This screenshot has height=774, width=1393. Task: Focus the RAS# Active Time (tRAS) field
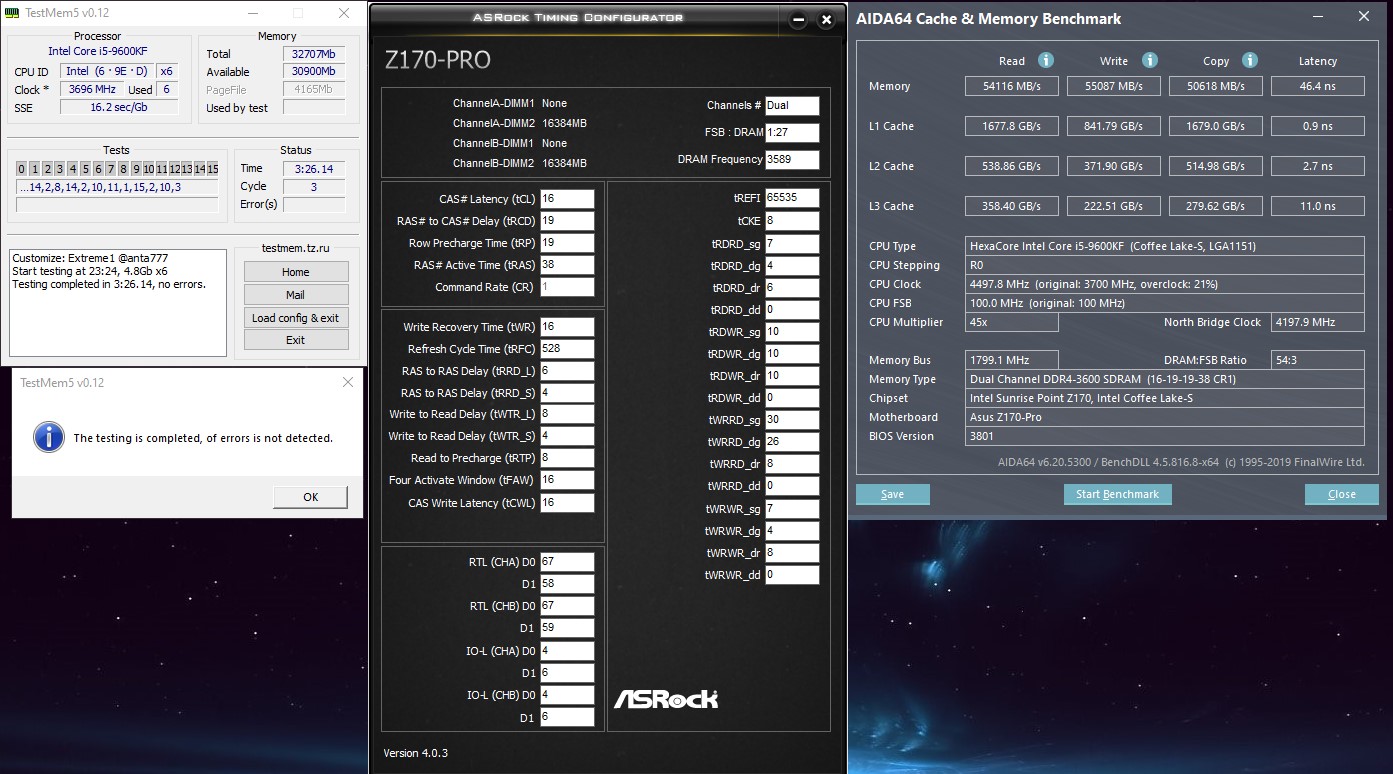coord(567,265)
